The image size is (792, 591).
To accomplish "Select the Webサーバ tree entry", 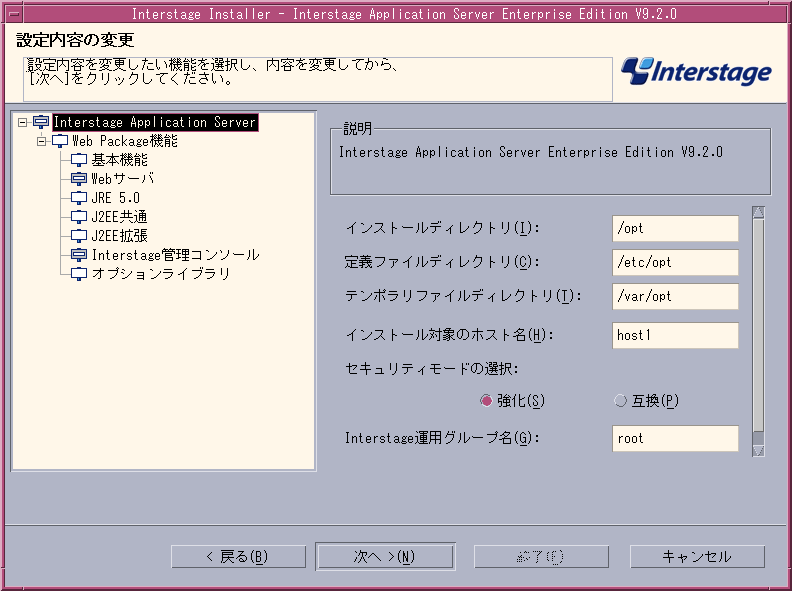I will click(123, 179).
